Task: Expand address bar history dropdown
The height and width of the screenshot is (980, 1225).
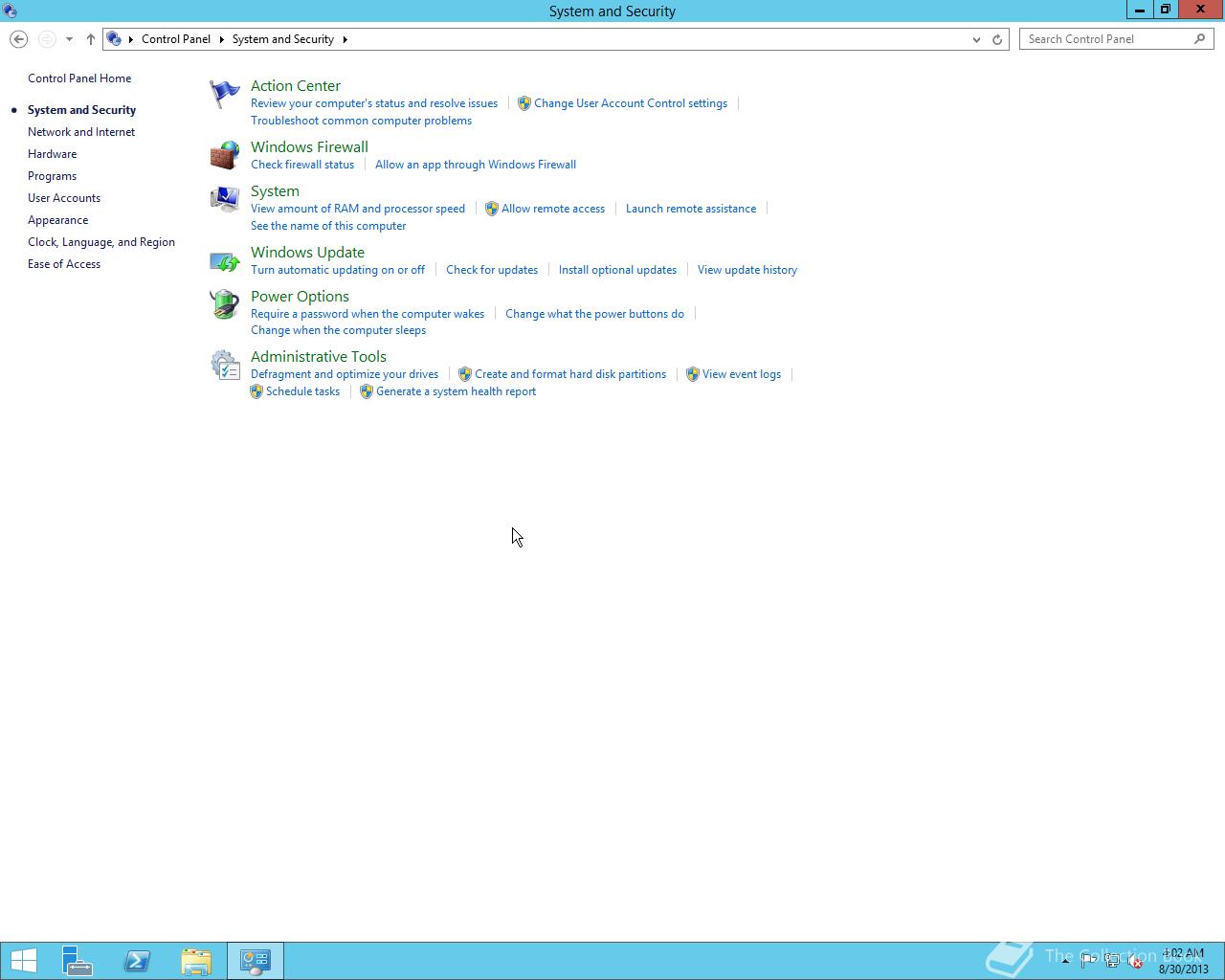Action: coord(976,39)
